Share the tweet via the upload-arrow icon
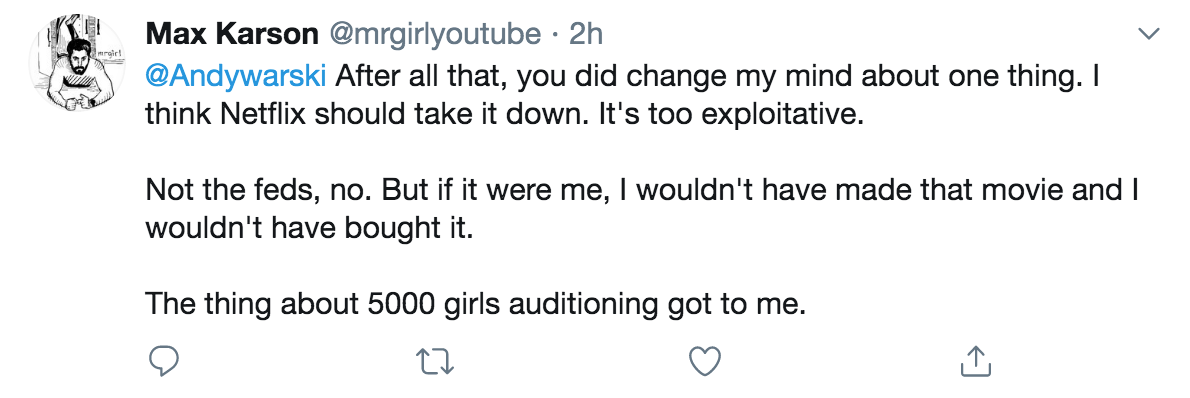Viewport: 1190px width, 398px height. tap(976, 362)
